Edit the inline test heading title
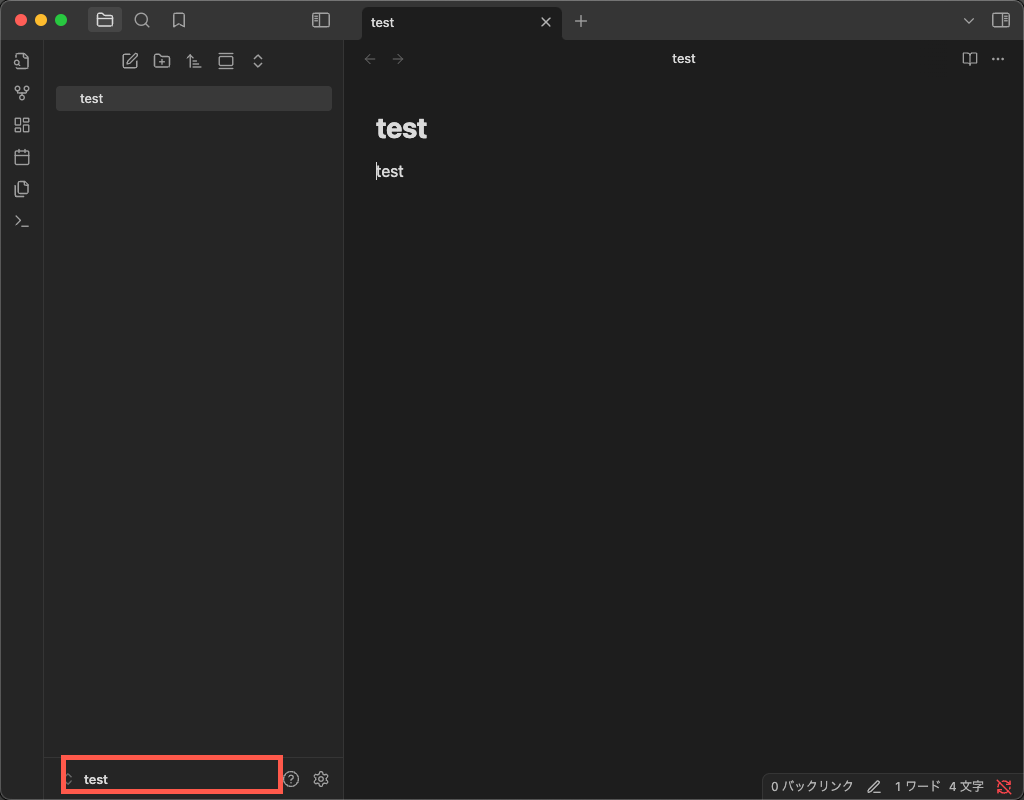1024x800 pixels. click(x=402, y=129)
